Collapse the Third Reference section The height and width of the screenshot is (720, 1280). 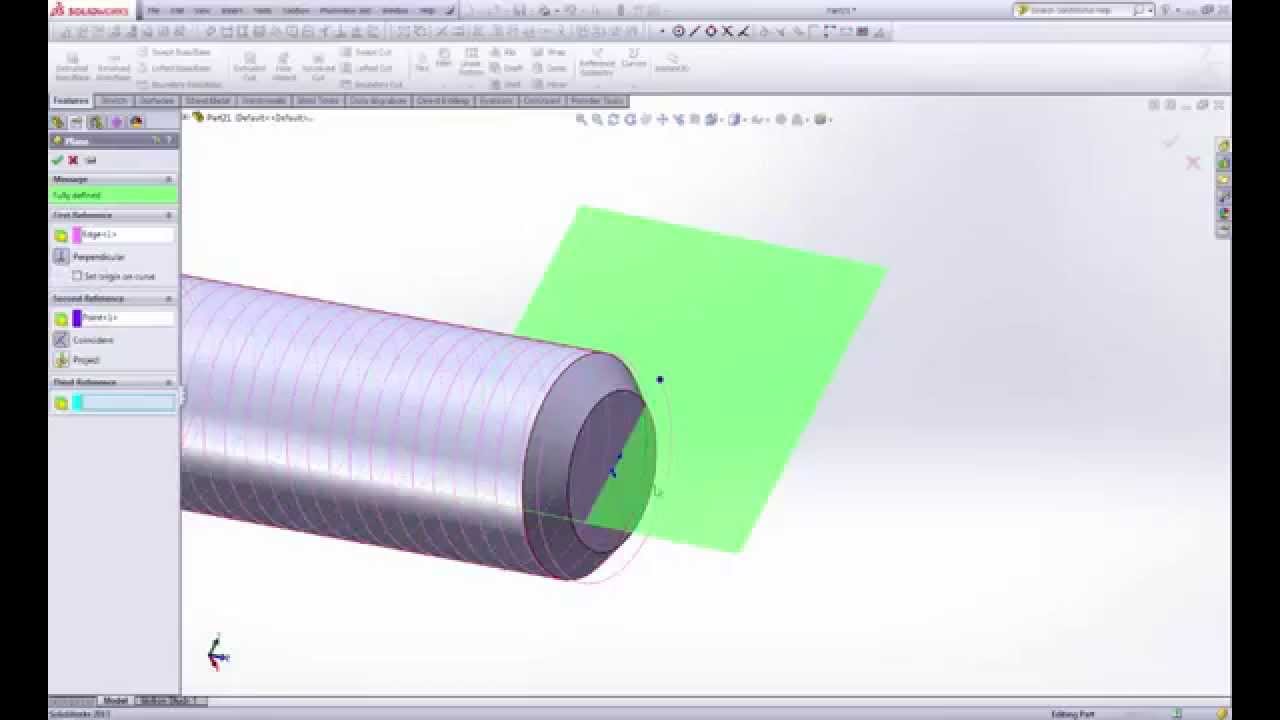[168, 382]
